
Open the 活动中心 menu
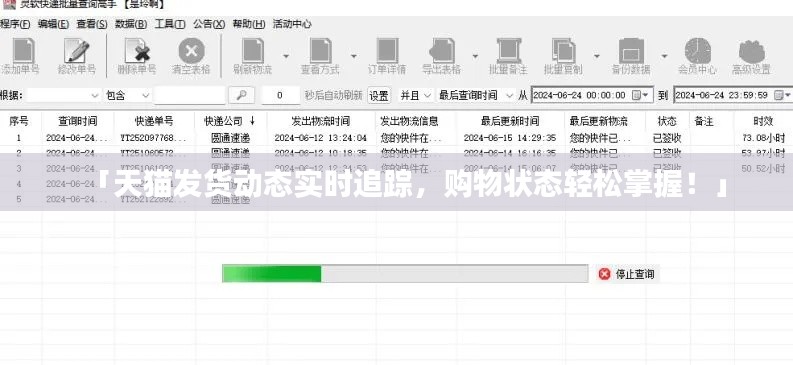click(x=292, y=24)
